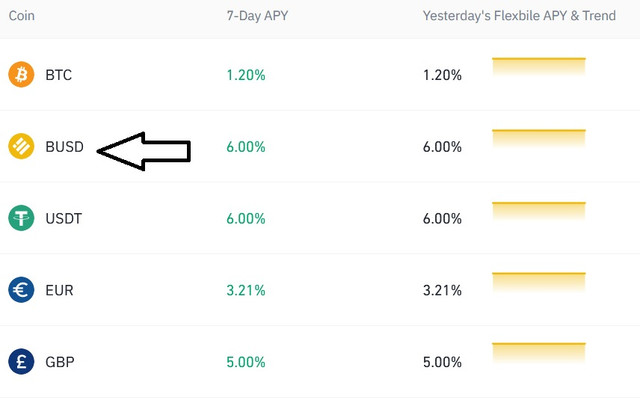The height and width of the screenshot is (400, 640).
Task: Click the EUR 3.21% 7-Day APY value
Action: click(x=246, y=290)
